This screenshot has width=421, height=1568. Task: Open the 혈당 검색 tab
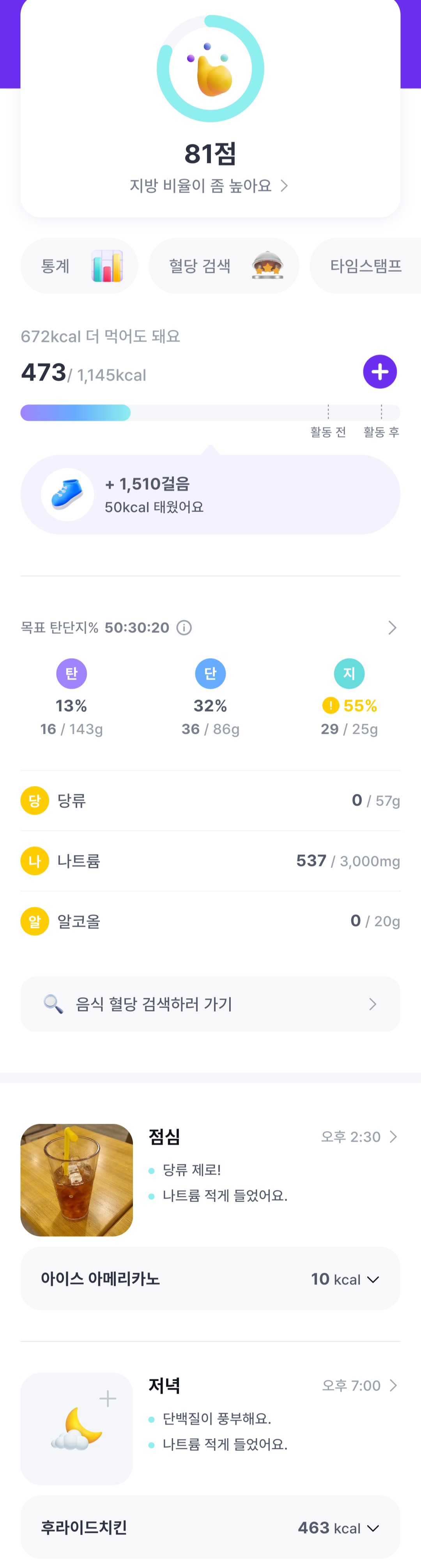point(223,266)
